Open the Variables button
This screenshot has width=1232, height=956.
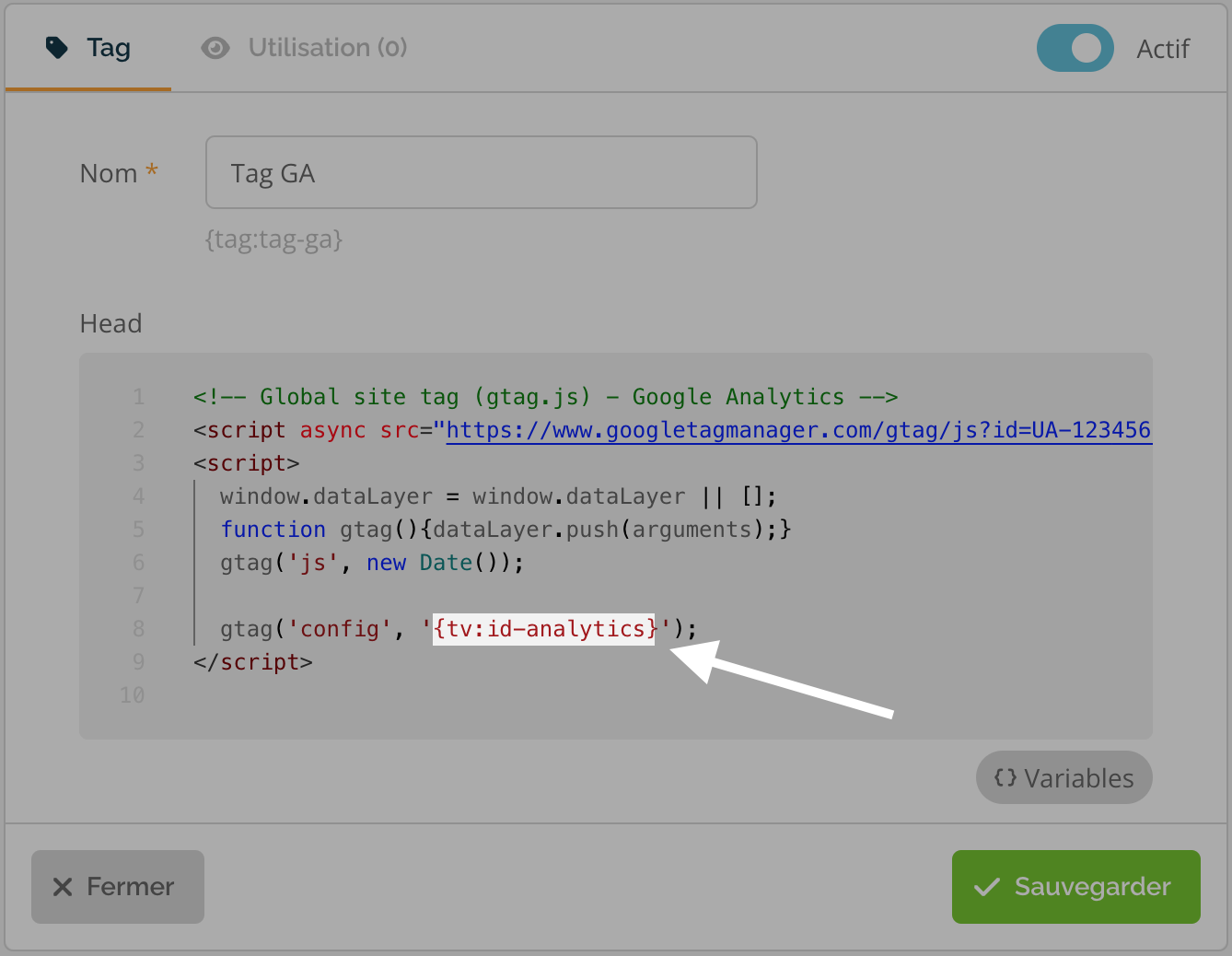tap(1063, 777)
